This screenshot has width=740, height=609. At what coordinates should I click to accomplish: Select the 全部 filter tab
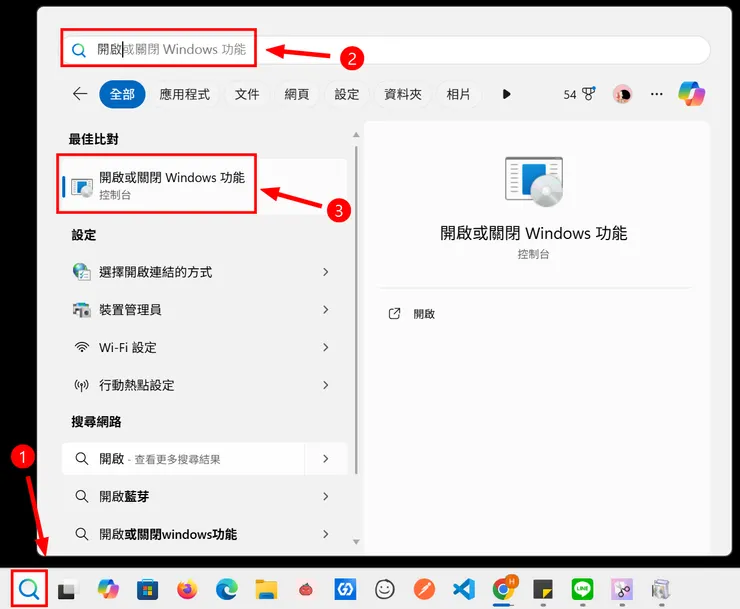click(122, 94)
